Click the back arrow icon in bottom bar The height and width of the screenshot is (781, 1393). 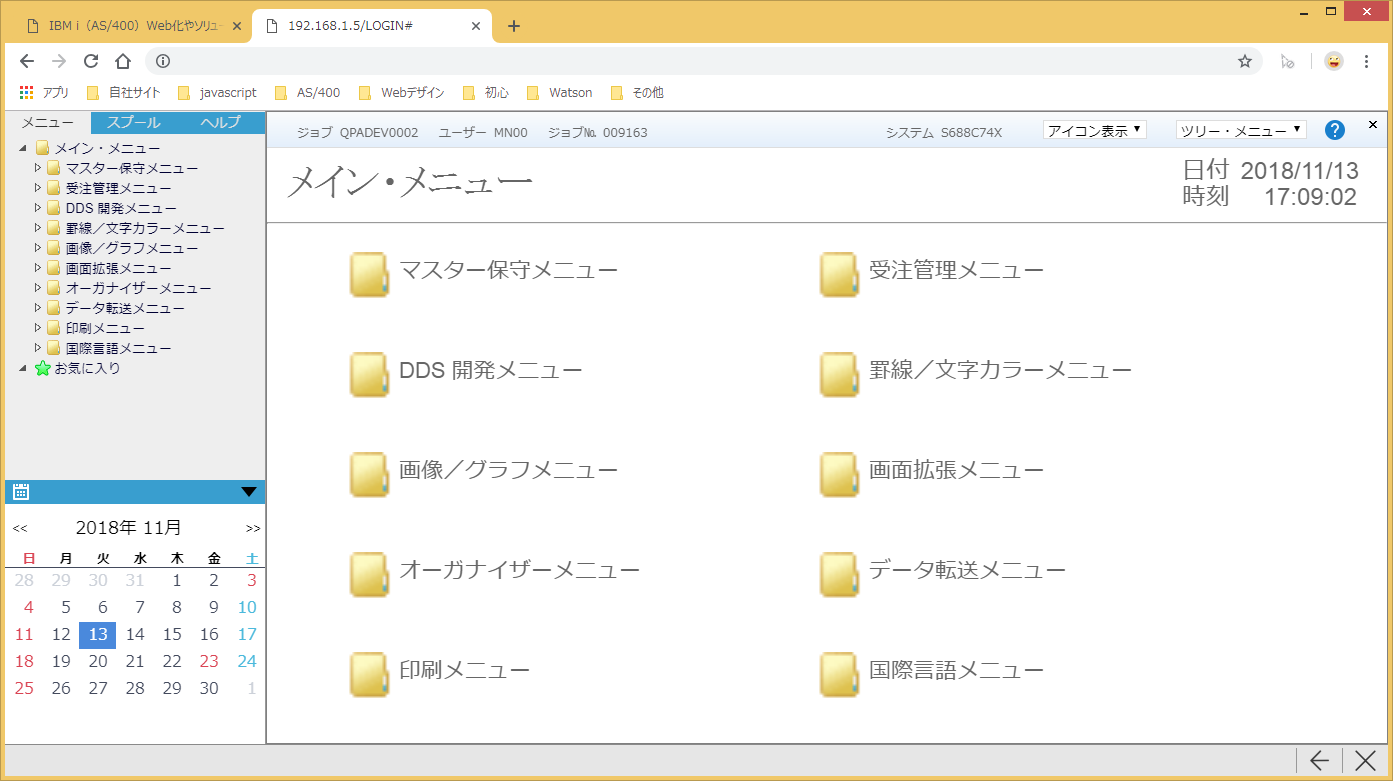pyautogui.click(x=1319, y=761)
